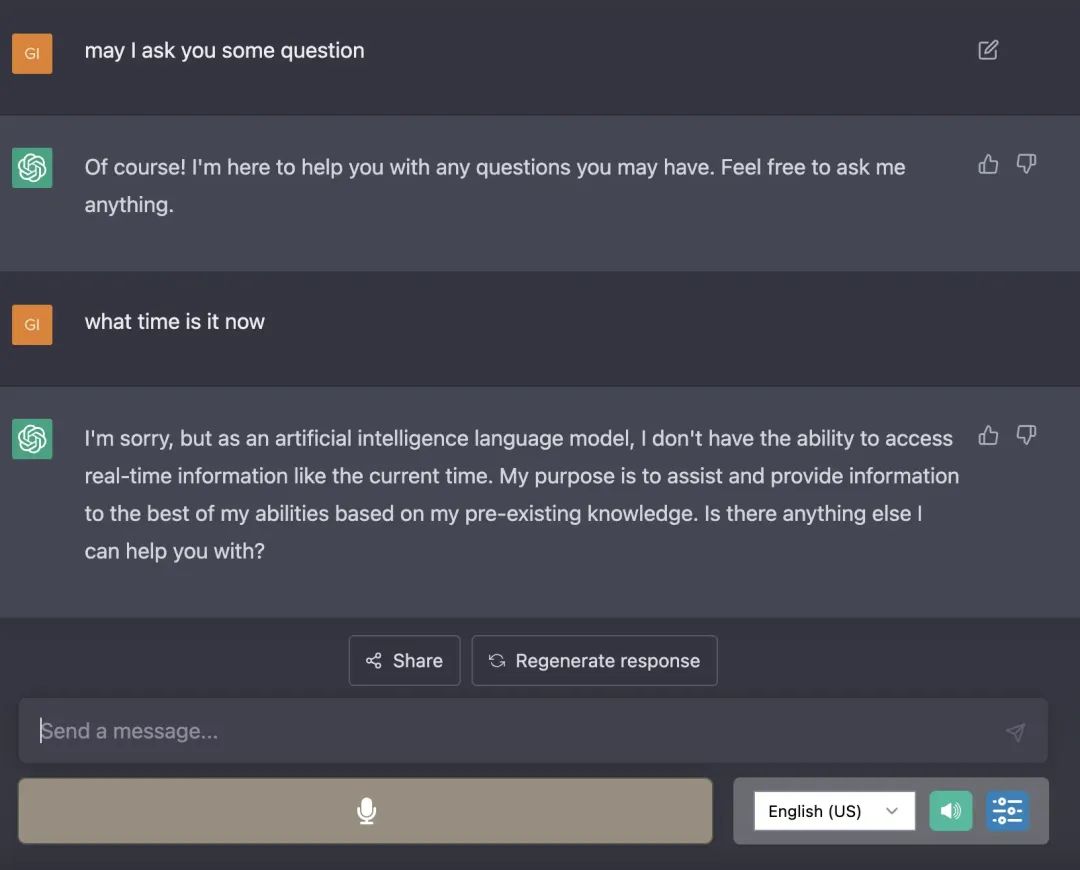This screenshot has height=870, width=1080.
Task: Dislike the 'I'm sorry' response
Action: pos(1026,435)
